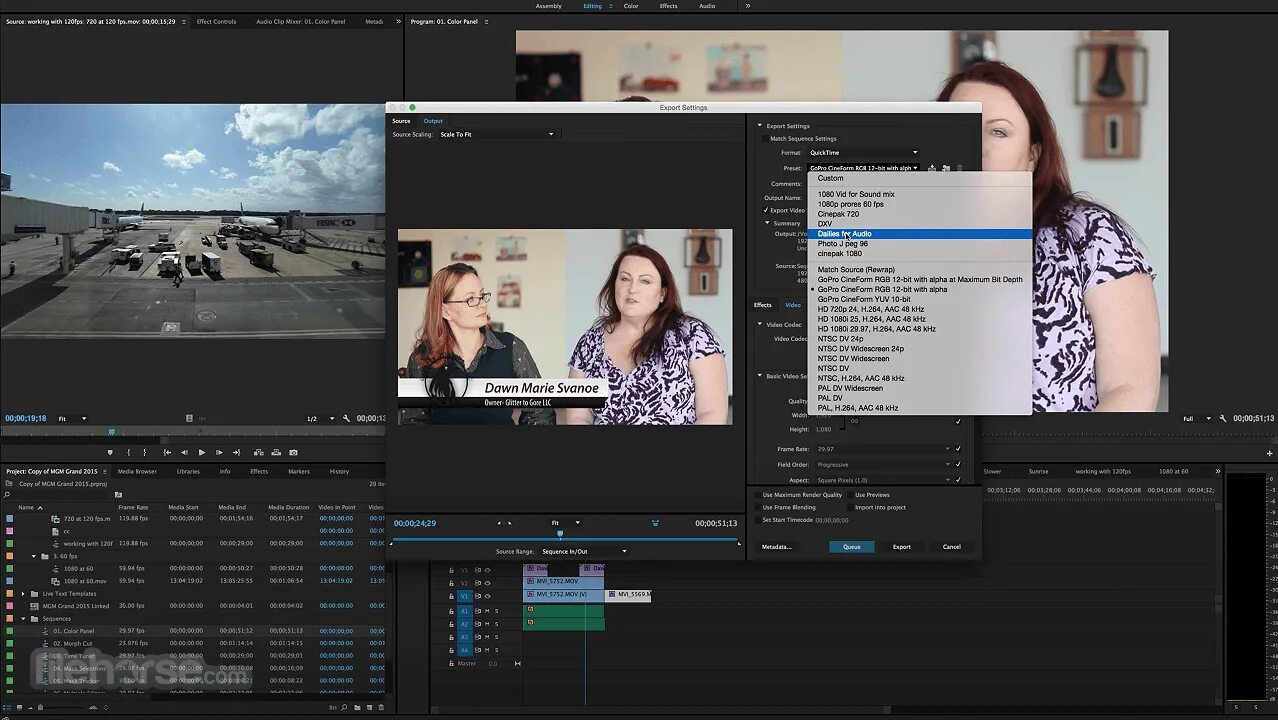Collapse the Sequences bin
The height and width of the screenshot is (720, 1278).
(x=23, y=619)
